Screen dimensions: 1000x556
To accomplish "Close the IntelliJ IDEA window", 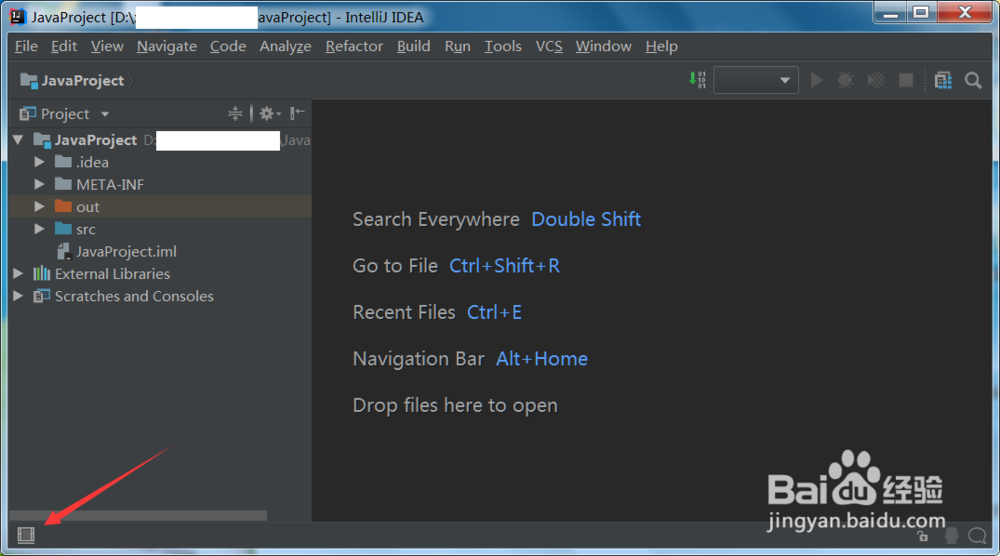I will click(965, 13).
